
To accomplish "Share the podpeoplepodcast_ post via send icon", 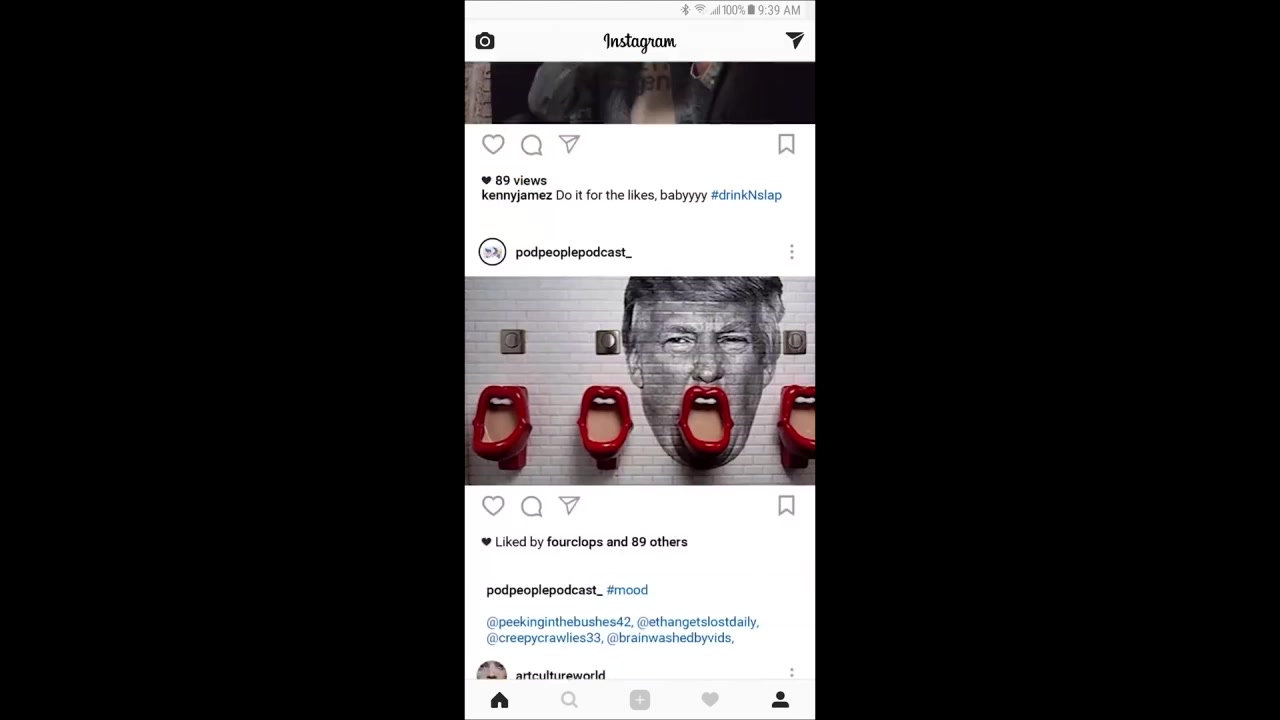I will (569, 506).
